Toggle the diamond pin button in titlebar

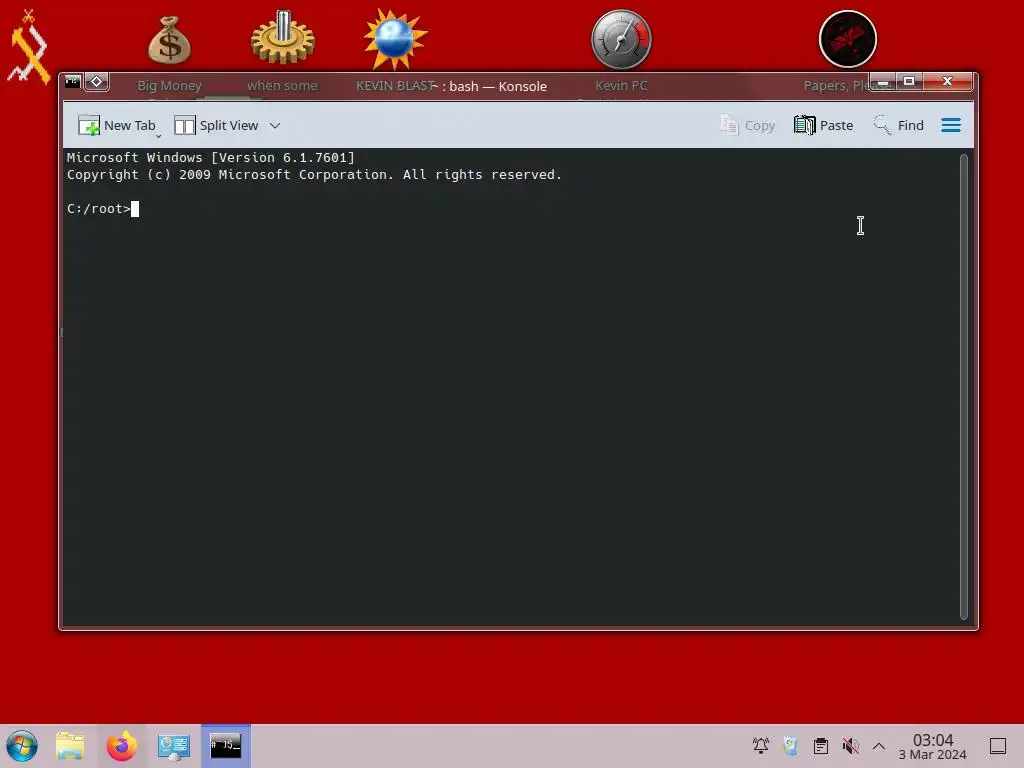tap(97, 82)
